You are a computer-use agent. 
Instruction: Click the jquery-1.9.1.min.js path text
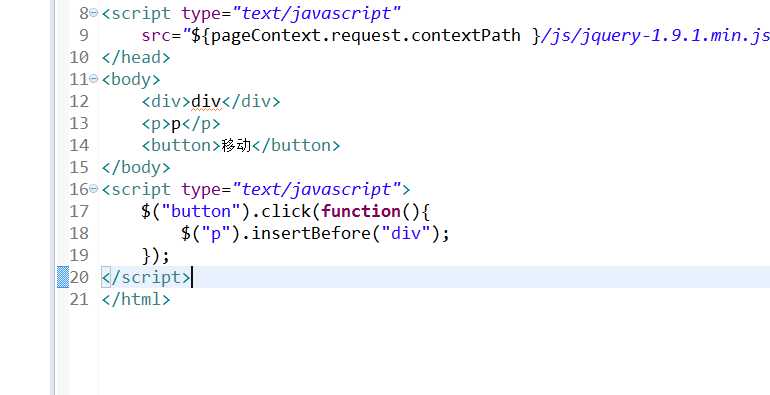655,35
